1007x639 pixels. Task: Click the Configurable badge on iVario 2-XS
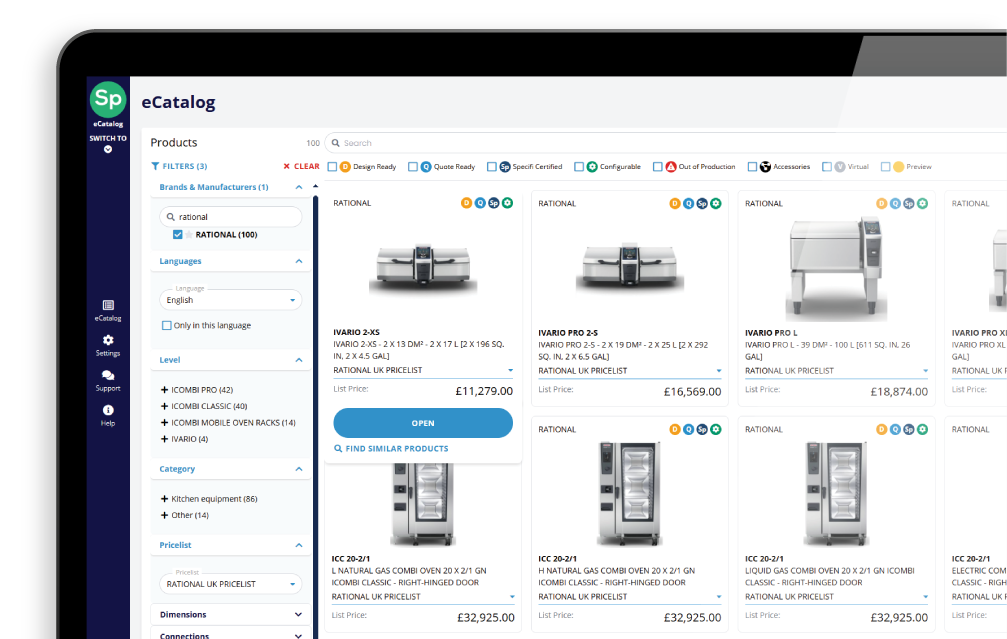507,203
